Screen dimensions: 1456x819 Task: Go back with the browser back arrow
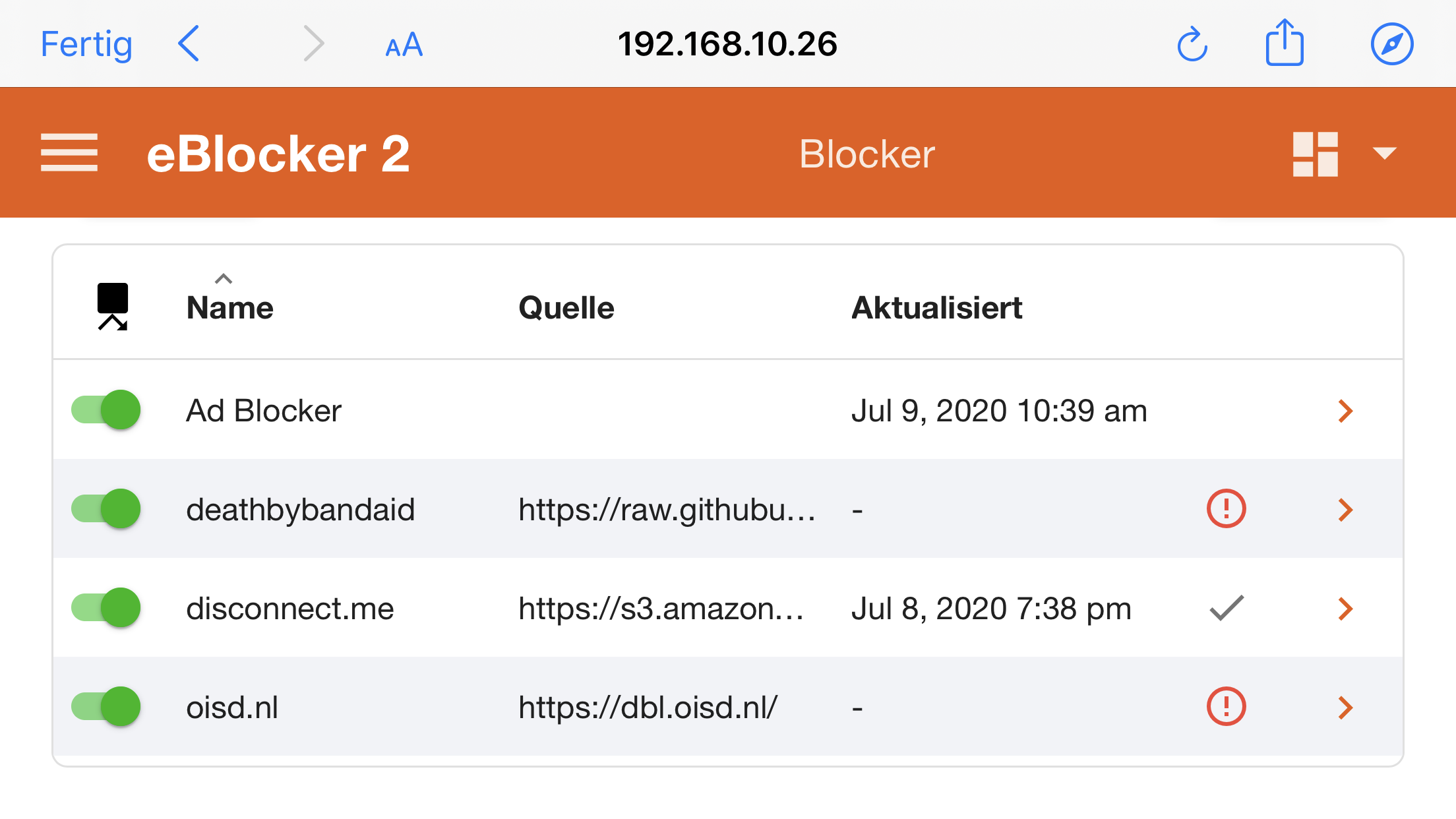(x=189, y=44)
